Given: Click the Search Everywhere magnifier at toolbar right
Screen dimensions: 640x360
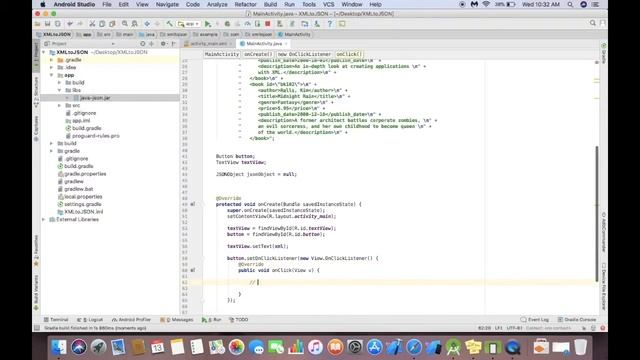Looking at the screenshot, I should [x=593, y=23].
